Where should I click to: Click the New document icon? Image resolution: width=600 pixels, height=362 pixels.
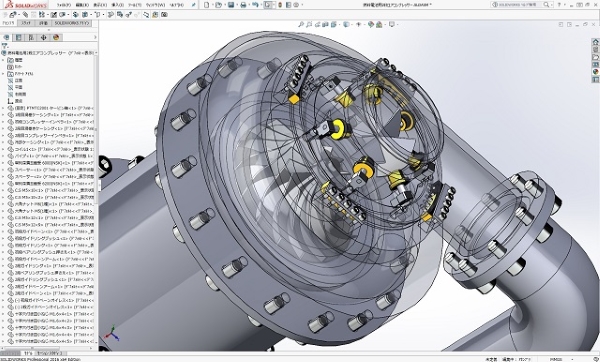(x=207, y=5)
